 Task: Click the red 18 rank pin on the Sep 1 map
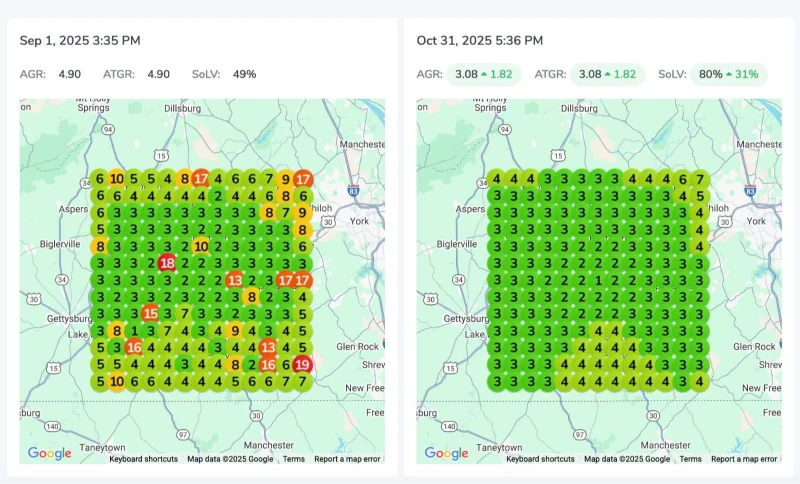(167, 263)
